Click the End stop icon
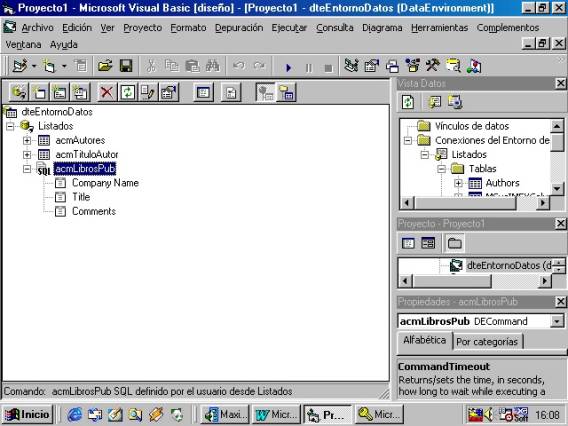Screen dimensions: 568x426 coord(328,67)
